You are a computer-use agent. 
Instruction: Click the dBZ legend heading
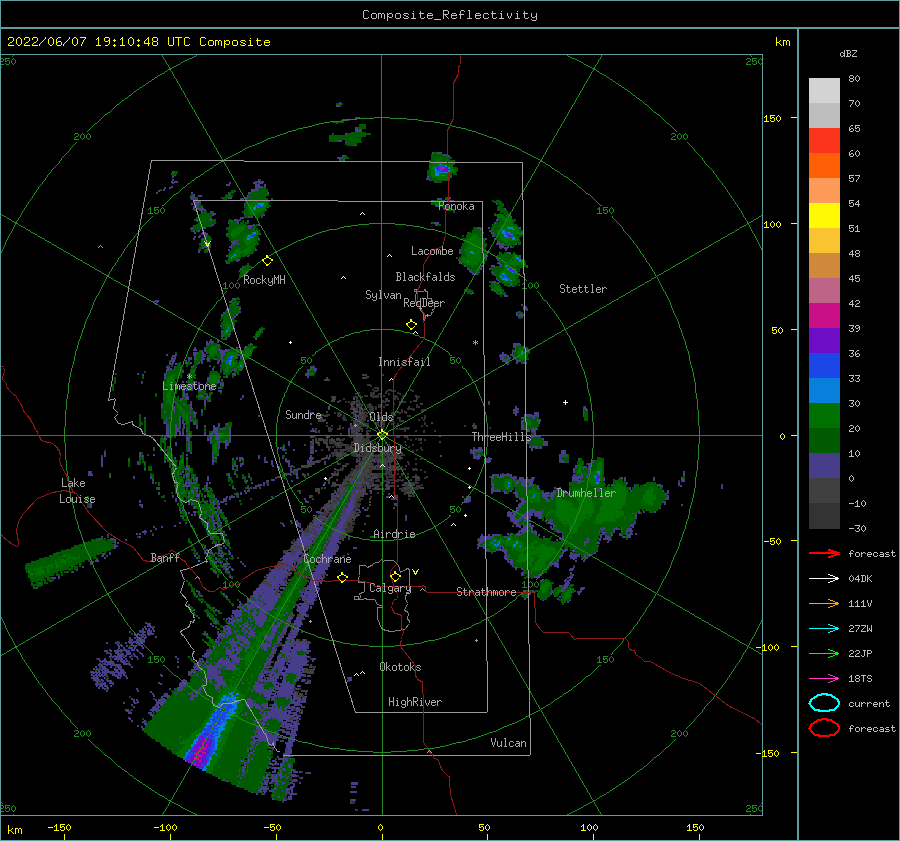pyautogui.click(x=848, y=54)
